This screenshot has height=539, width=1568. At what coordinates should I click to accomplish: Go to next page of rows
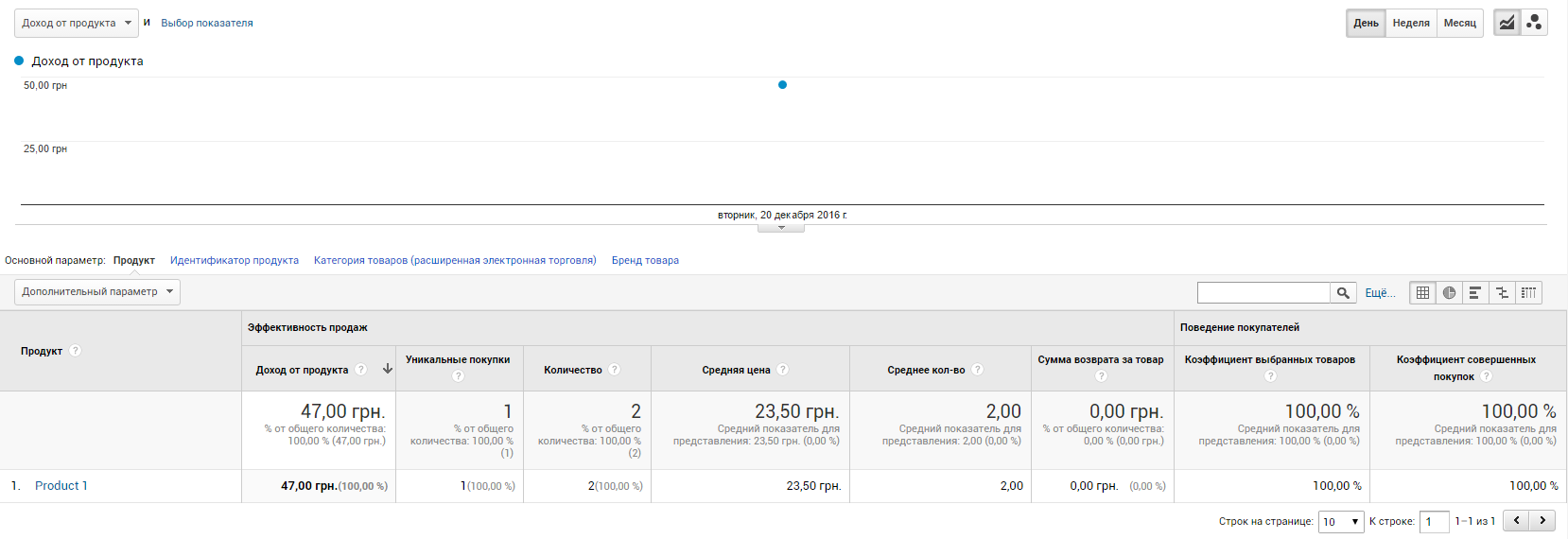point(1542,520)
